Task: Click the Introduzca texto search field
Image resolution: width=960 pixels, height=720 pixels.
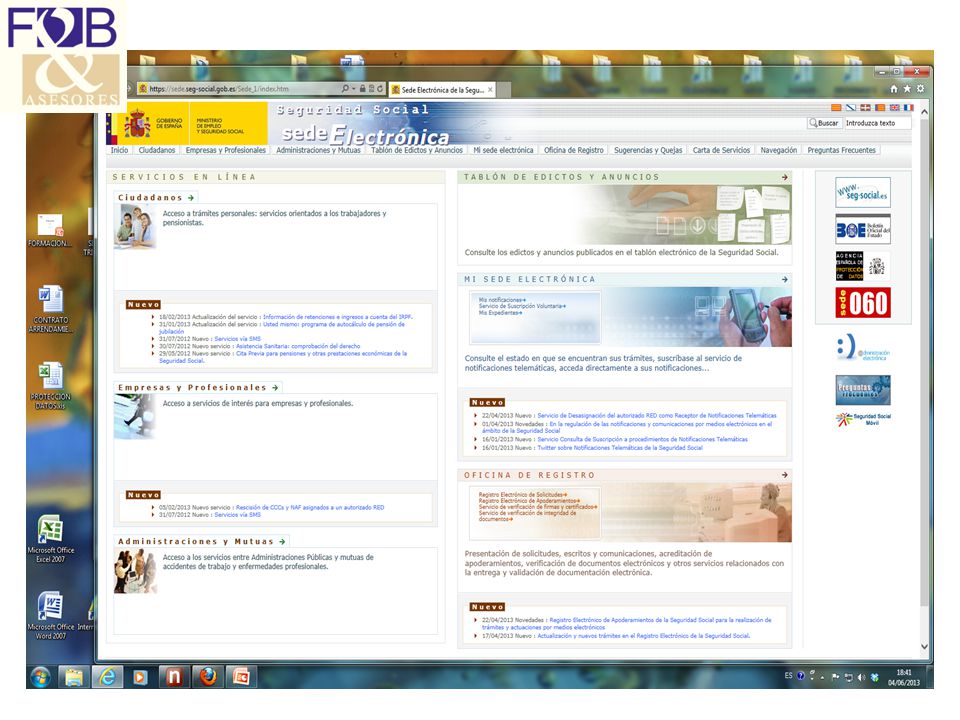Action: (878, 123)
